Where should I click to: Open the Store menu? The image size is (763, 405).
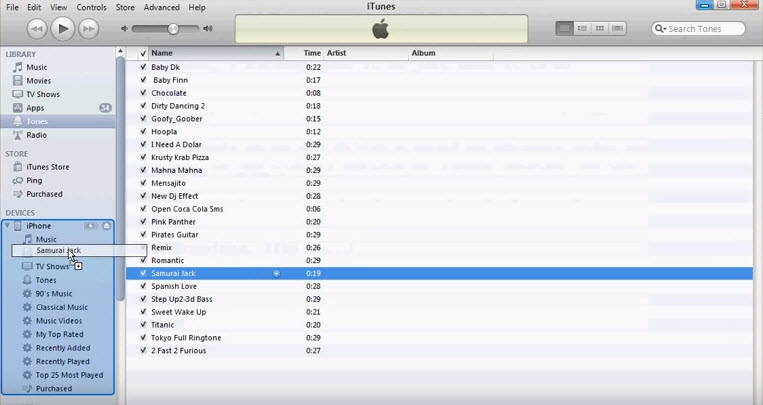pyautogui.click(x=125, y=7)
